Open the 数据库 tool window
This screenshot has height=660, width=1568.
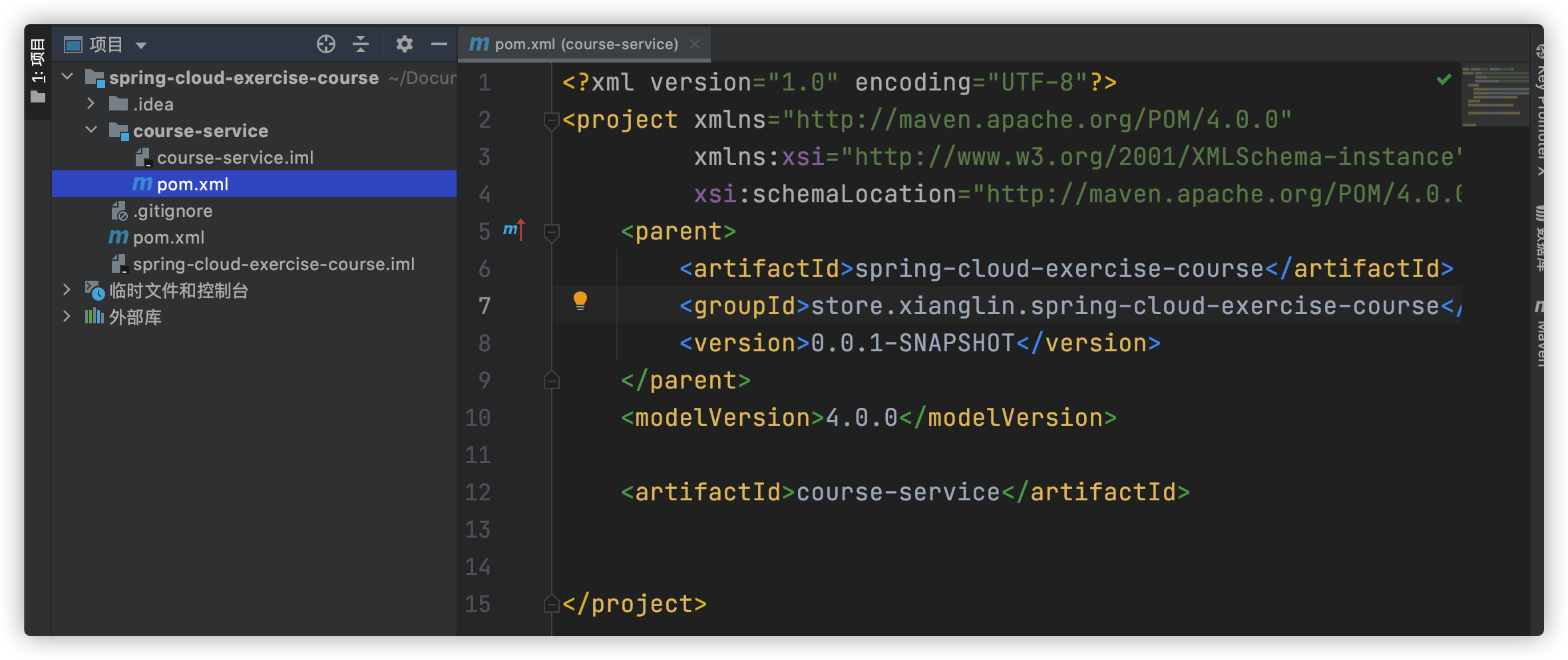[1541, 238]
